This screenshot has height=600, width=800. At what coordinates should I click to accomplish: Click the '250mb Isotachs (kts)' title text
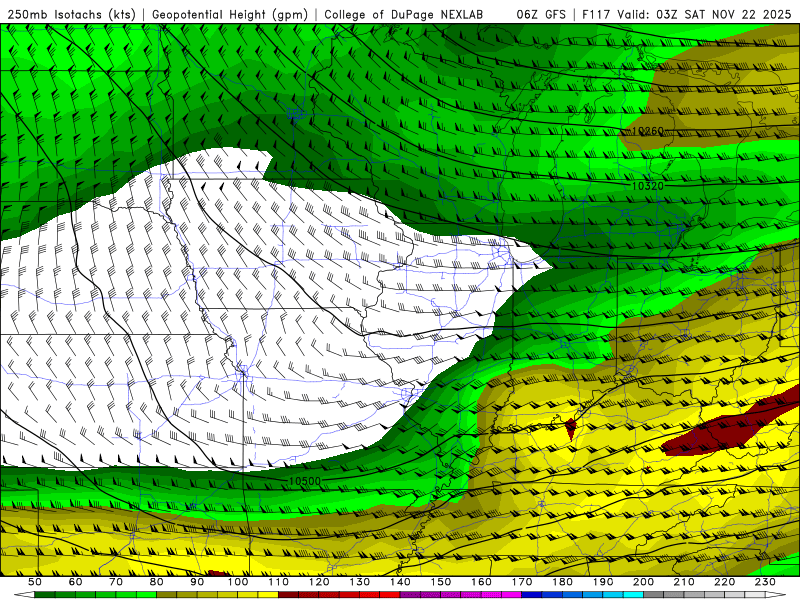point(72,15)
